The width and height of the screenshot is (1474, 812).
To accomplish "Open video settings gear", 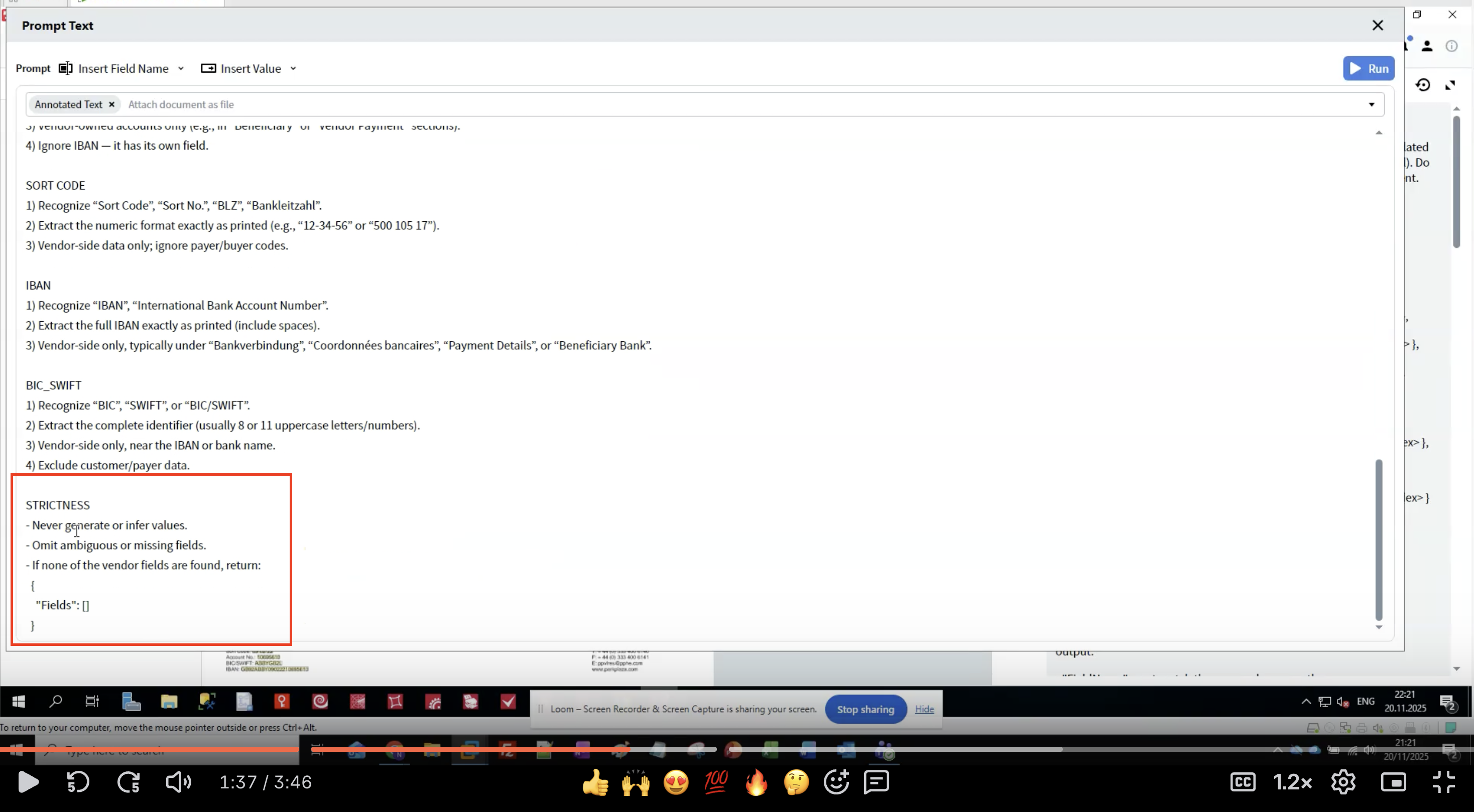I will click(x=1343, y=782).
